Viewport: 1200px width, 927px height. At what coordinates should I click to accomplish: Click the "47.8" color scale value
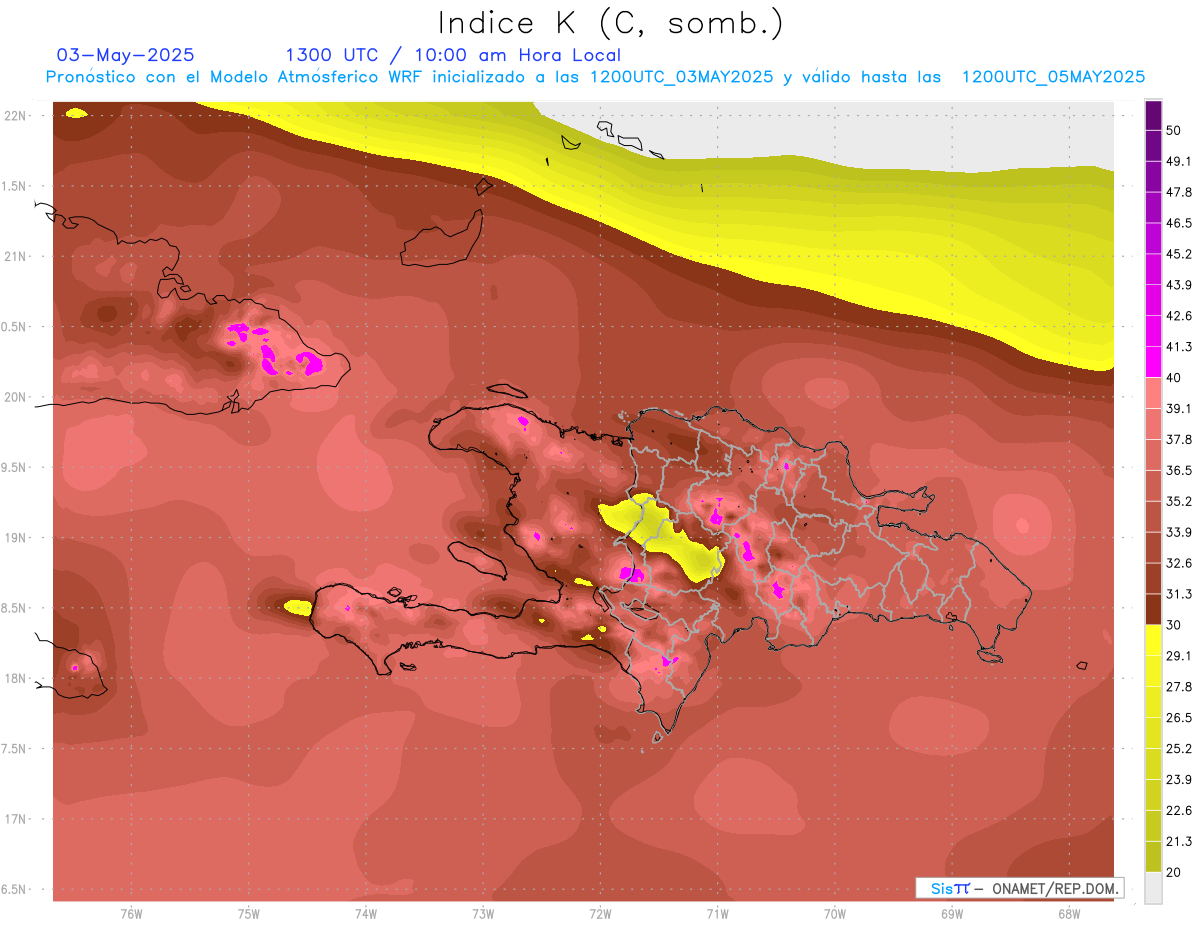(x=1180, y=192)
